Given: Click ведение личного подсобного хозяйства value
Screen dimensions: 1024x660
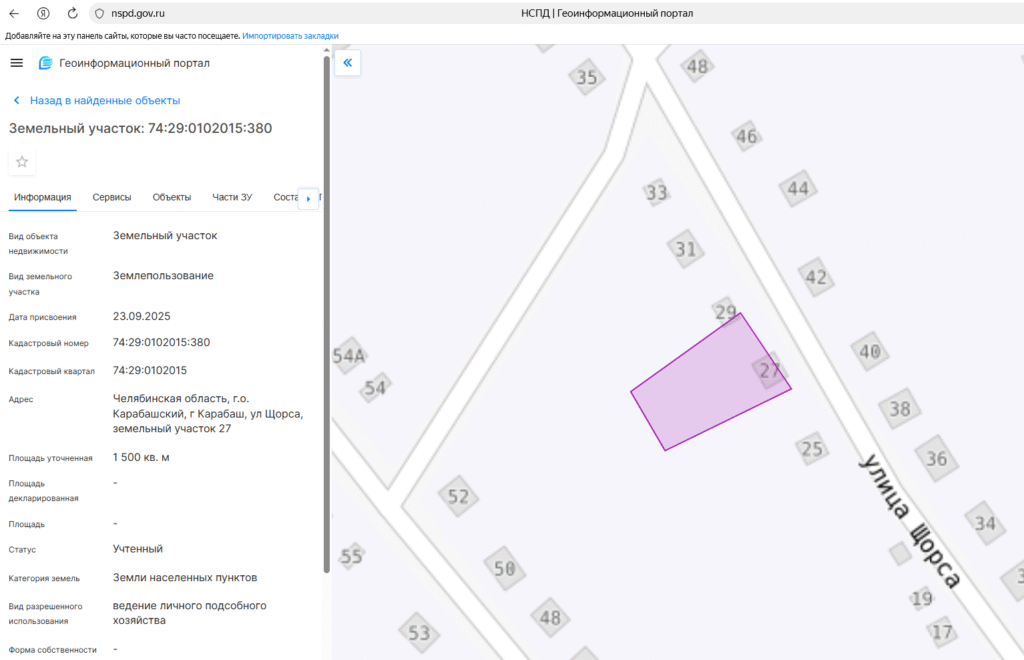Looking at the screenshot, I should click(189, 613).
